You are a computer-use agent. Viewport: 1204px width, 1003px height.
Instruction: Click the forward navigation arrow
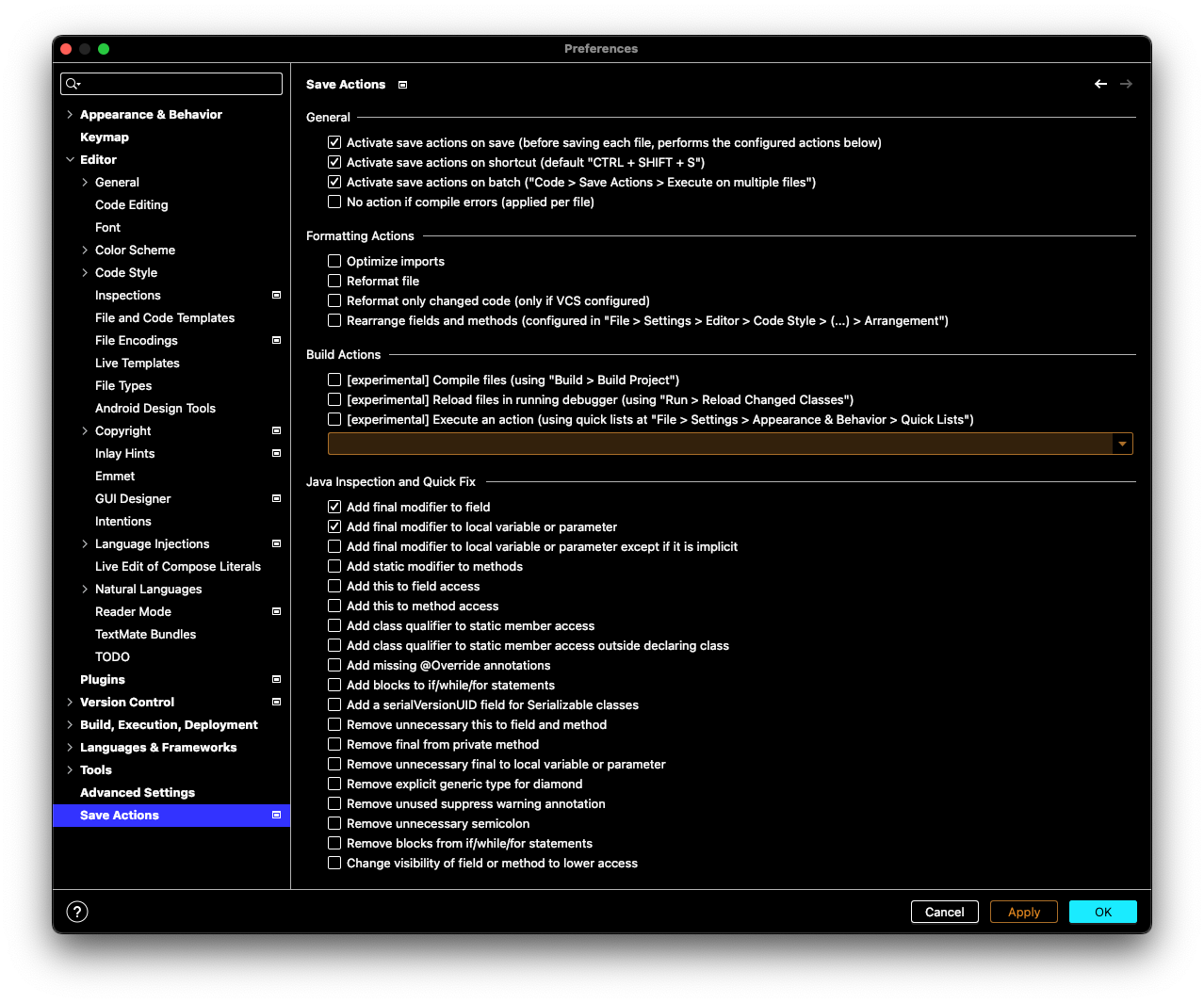1126,85
